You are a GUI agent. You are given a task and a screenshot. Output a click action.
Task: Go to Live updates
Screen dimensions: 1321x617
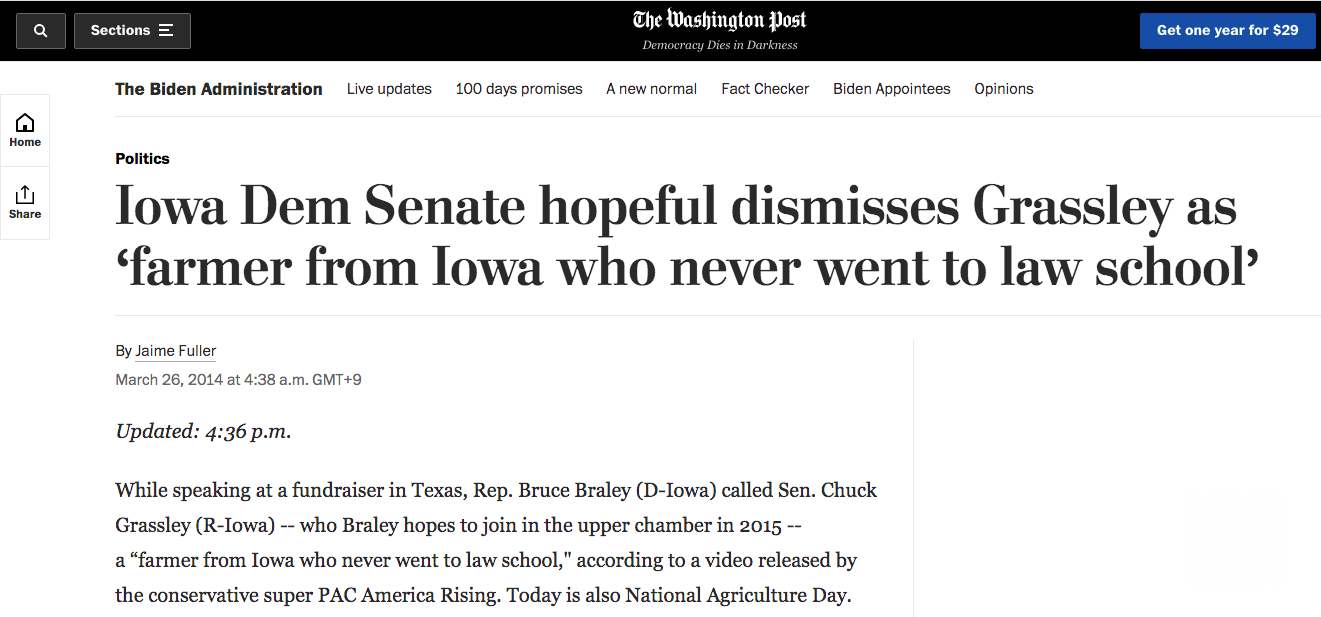tap(389, 89)
